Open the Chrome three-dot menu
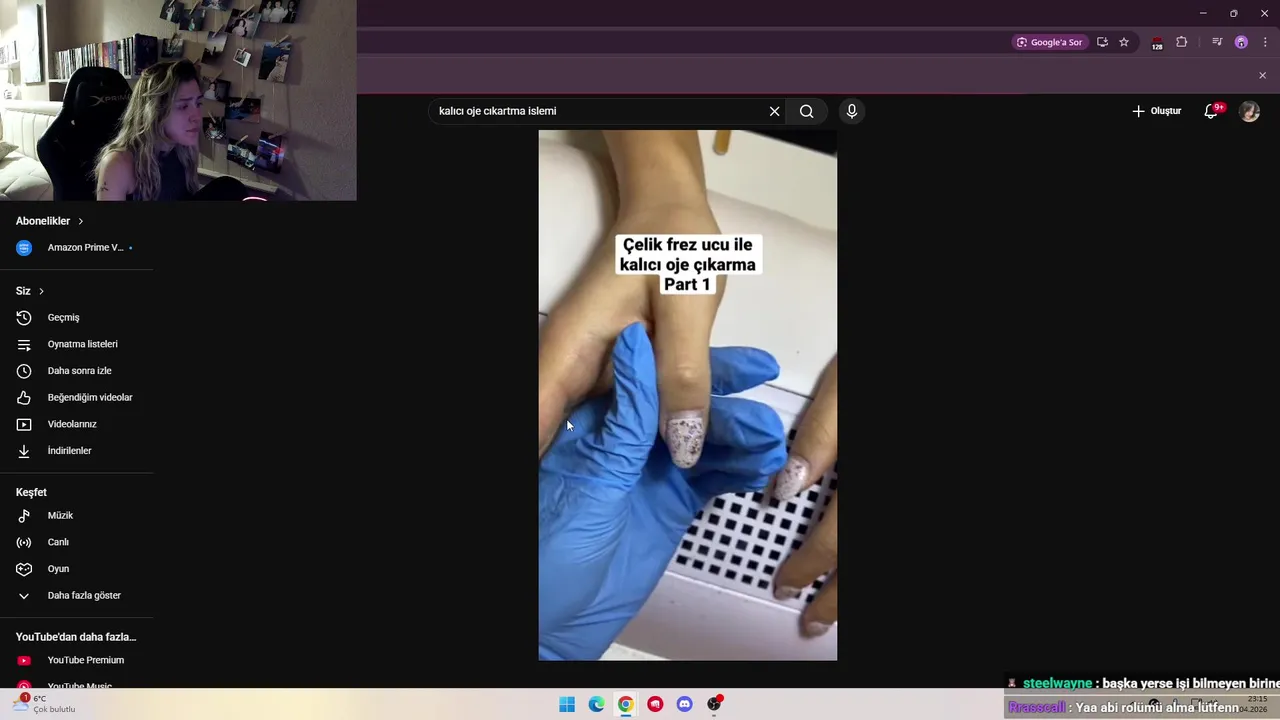The width and height of the screenshot is (1280, 720). coord(1265,42)
